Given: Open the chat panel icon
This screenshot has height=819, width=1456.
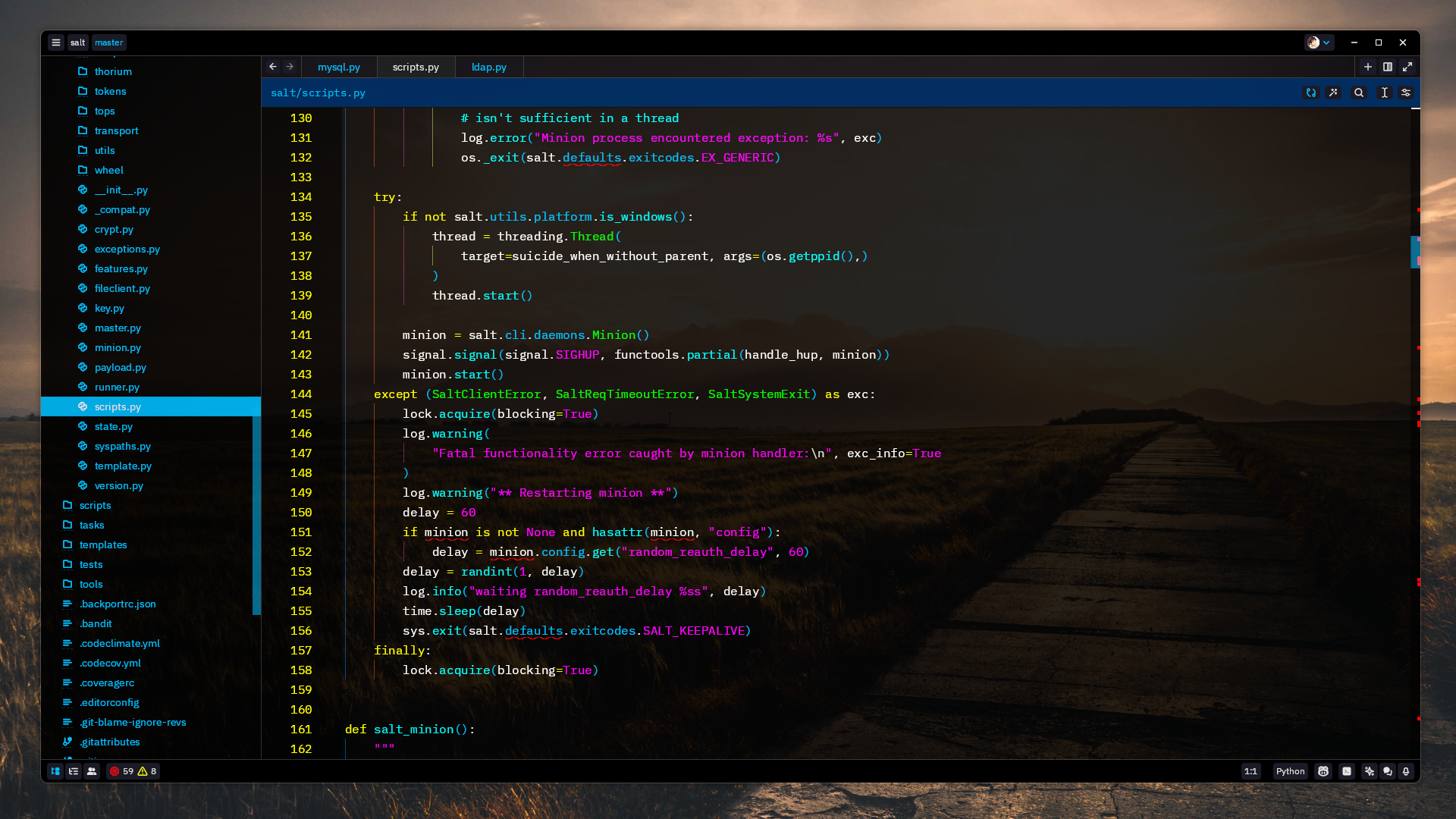Looking at the screenshot, I should point(1388,771).
